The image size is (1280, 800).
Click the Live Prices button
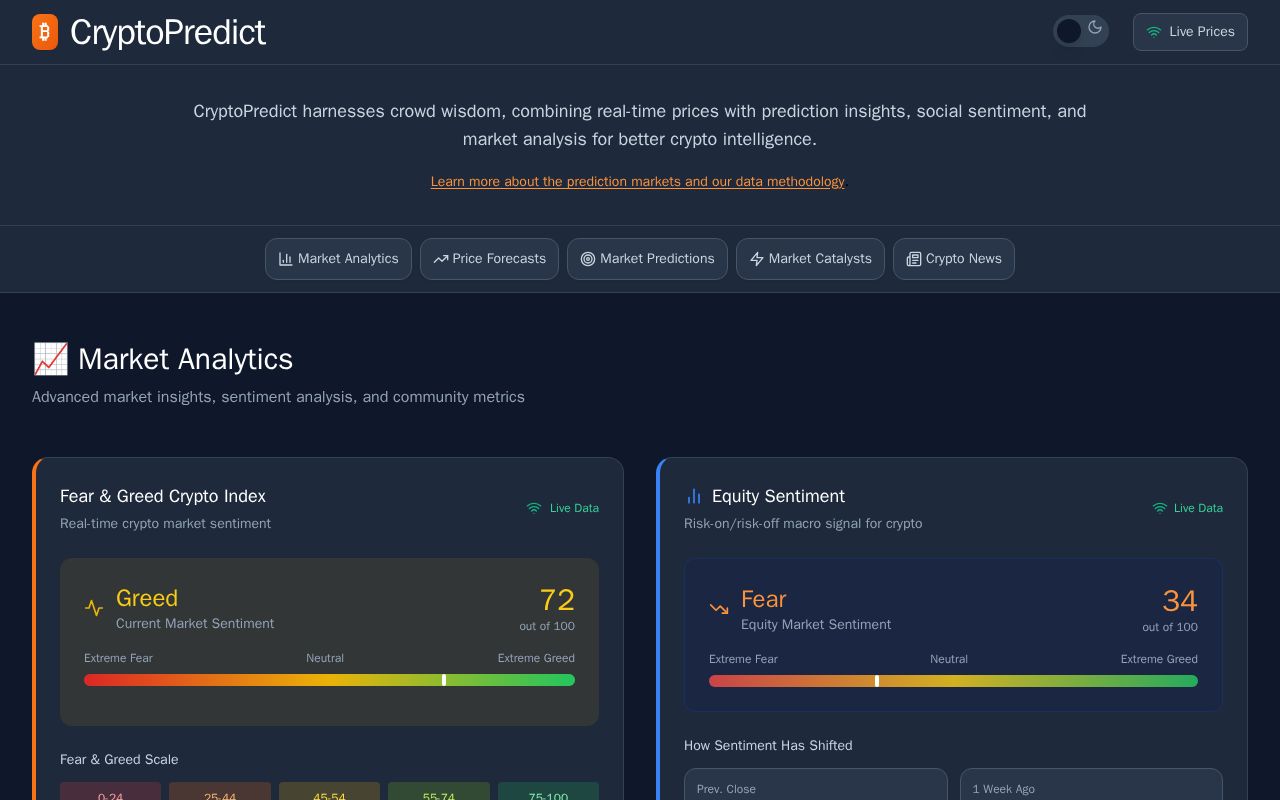point(1190,32)
